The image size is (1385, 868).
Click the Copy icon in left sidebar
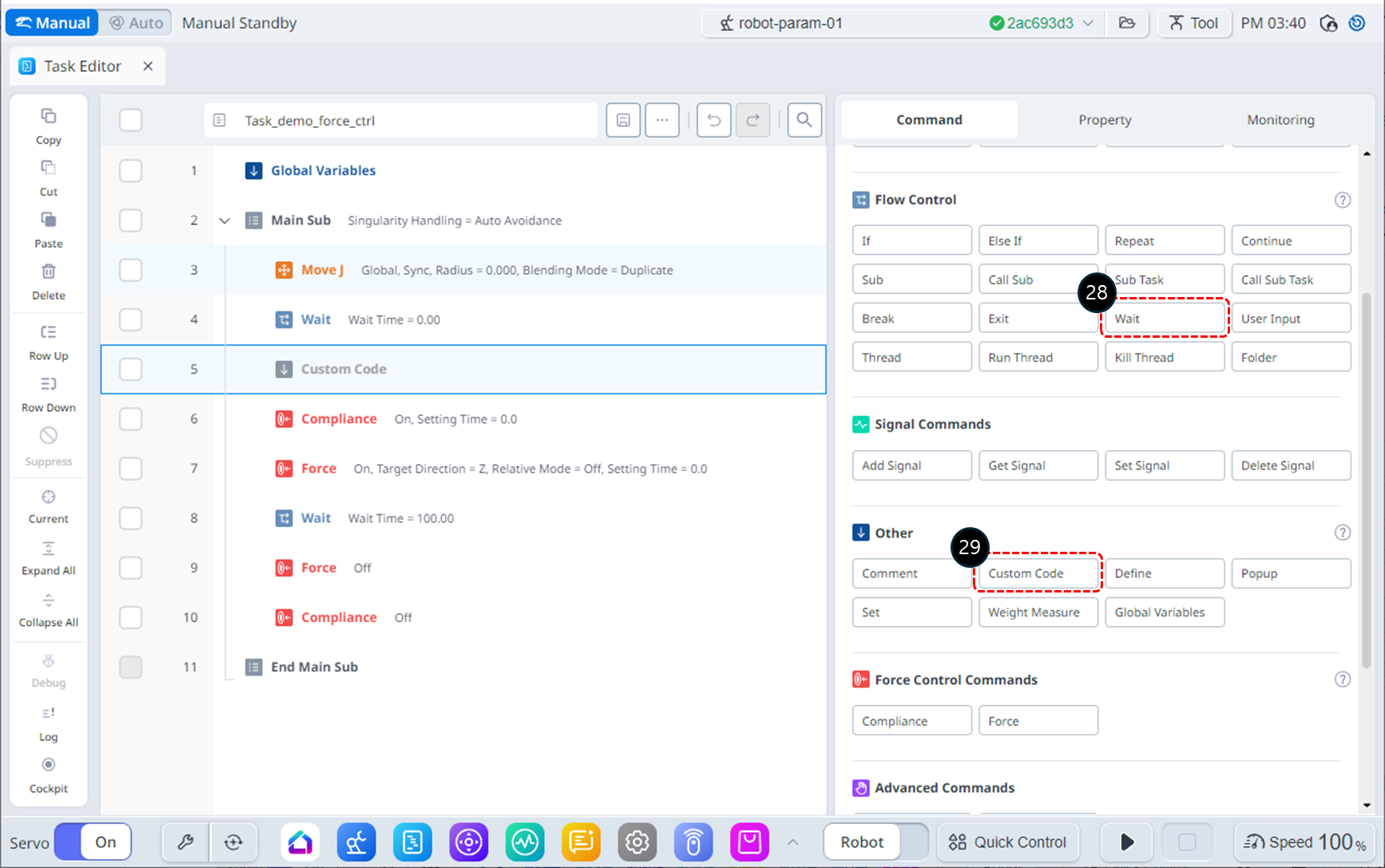(x=48, y=117)
